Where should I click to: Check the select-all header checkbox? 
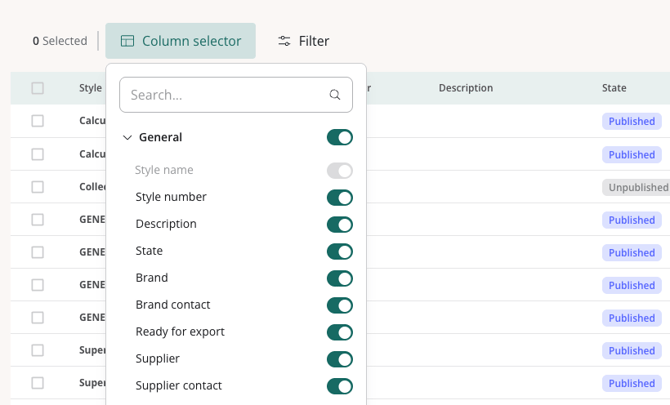tap(38, 88)
